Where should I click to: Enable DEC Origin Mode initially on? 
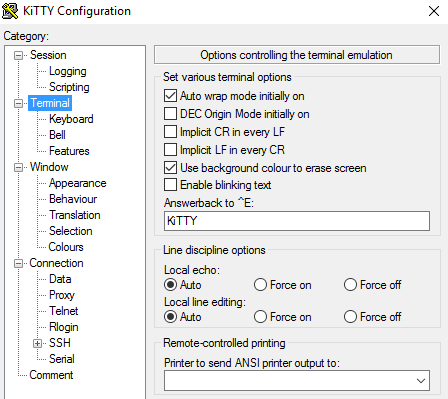tap(170, 114)
